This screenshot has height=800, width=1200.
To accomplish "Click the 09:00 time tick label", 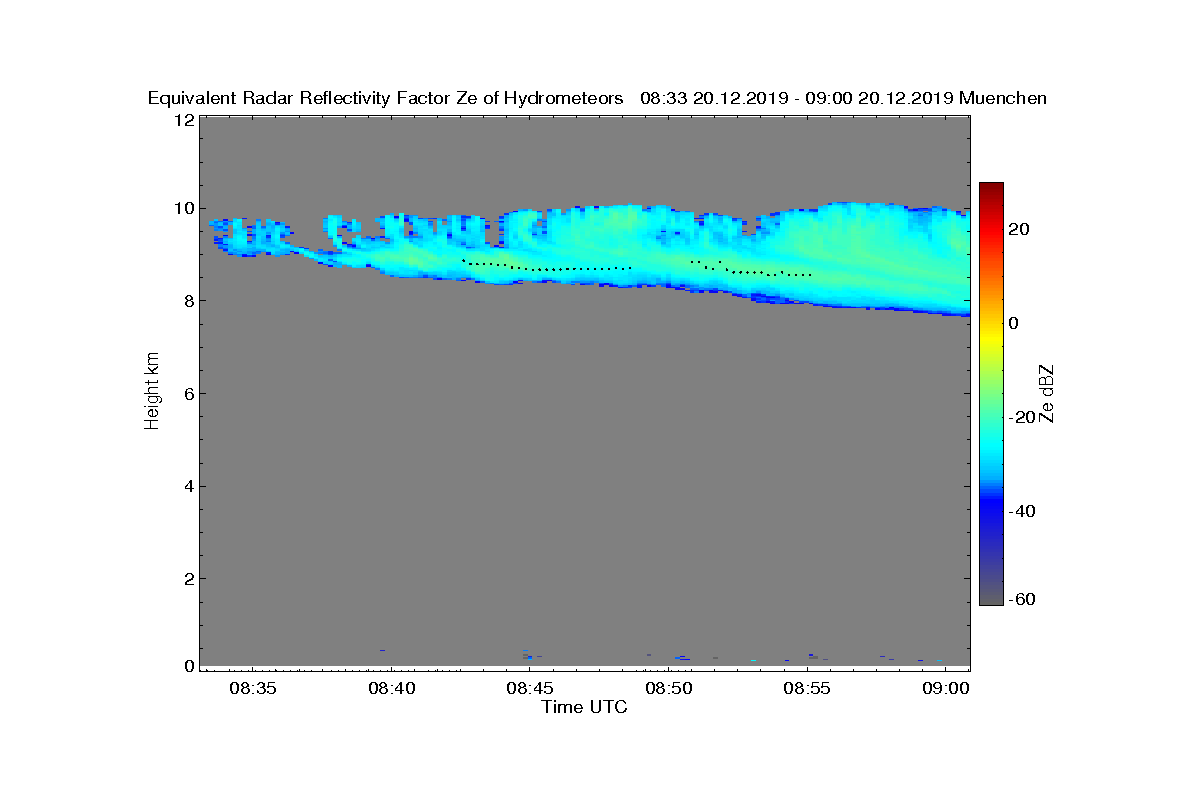I will [x=945, y=688].
